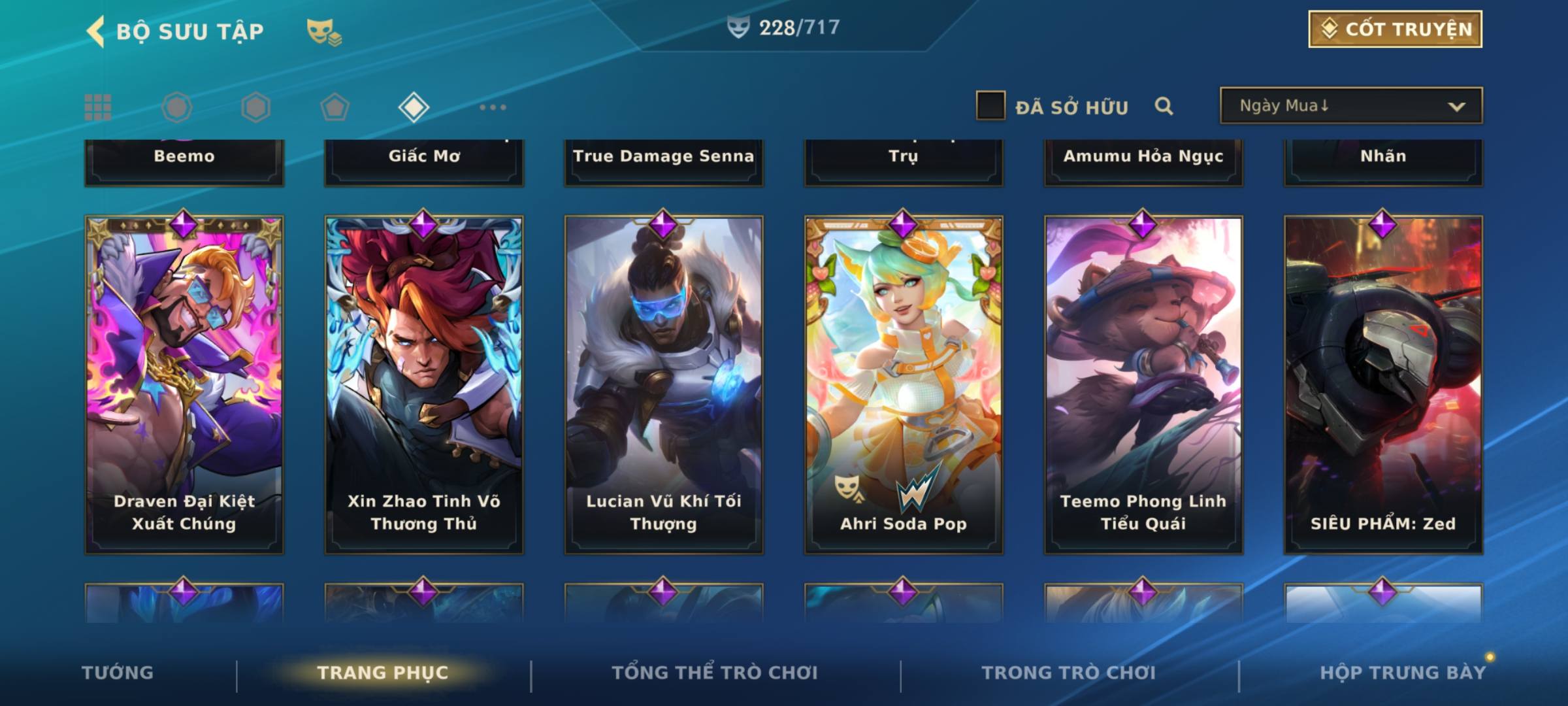Switch to the Tướng tab
Image resolution: width=1568 pixels, height=706 pixels.
pos(118,673)
